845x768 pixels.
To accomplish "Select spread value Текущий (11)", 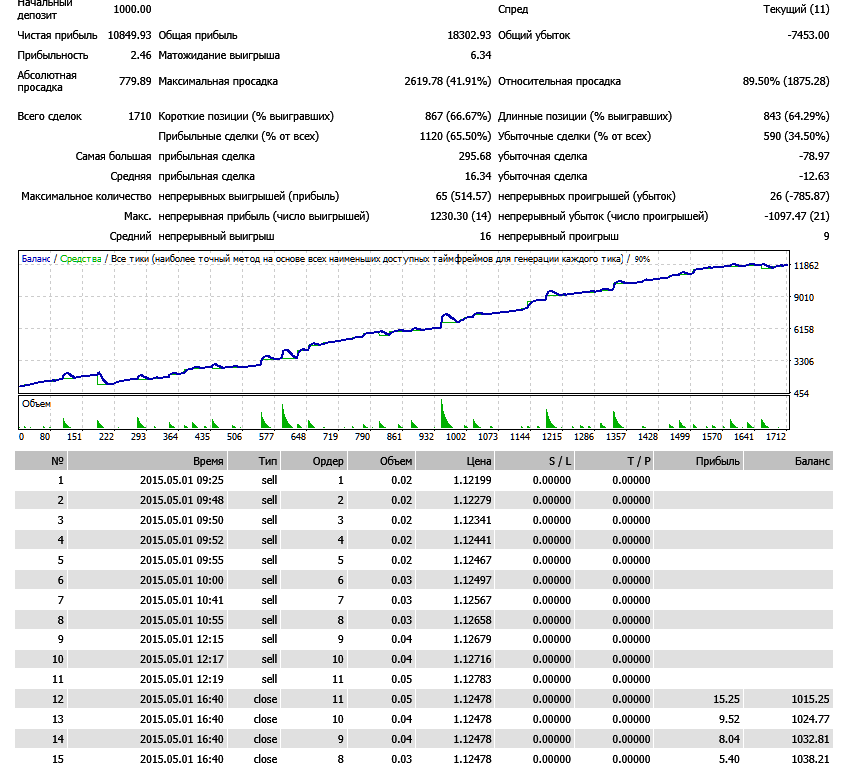I will [x=796, y=9].
